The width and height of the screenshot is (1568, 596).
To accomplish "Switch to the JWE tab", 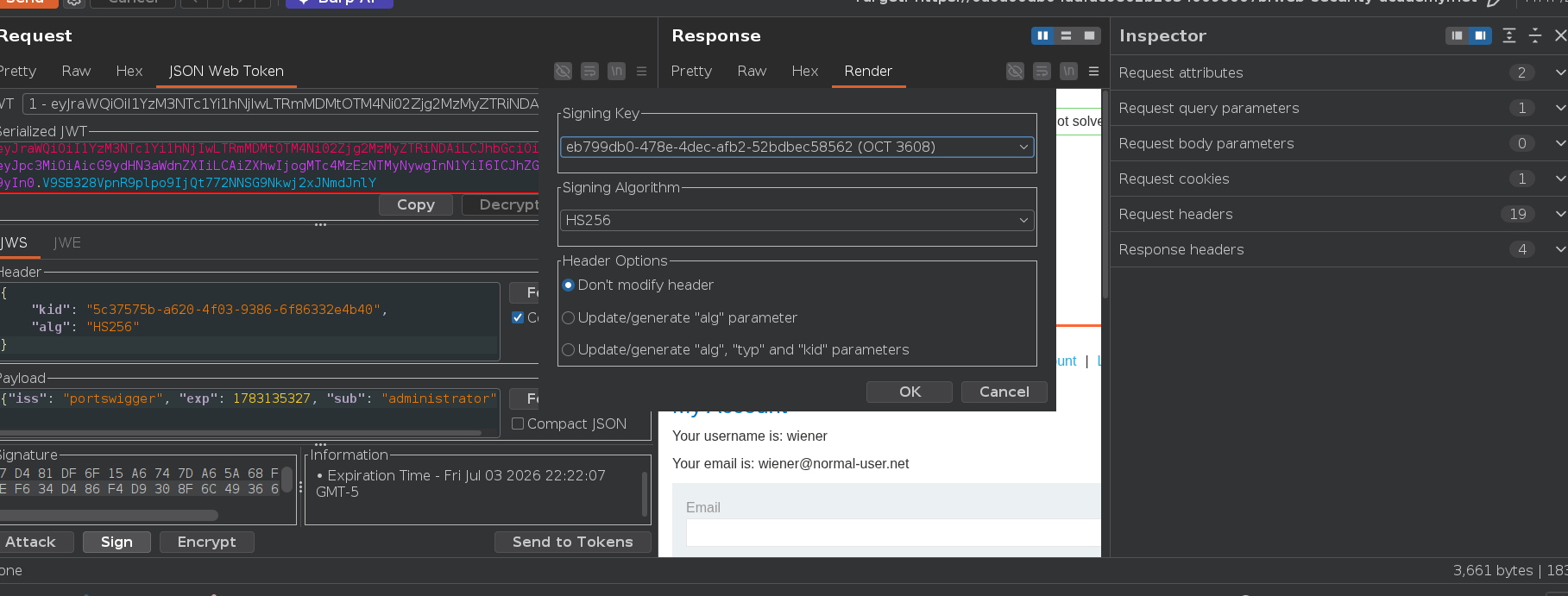I will pos(67,243).
